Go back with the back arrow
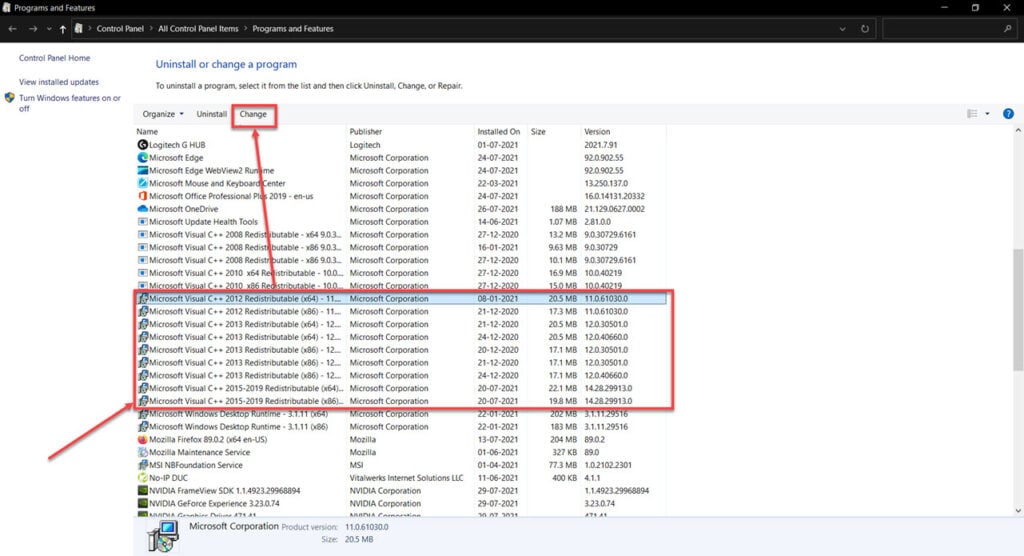 coord(12,29)
